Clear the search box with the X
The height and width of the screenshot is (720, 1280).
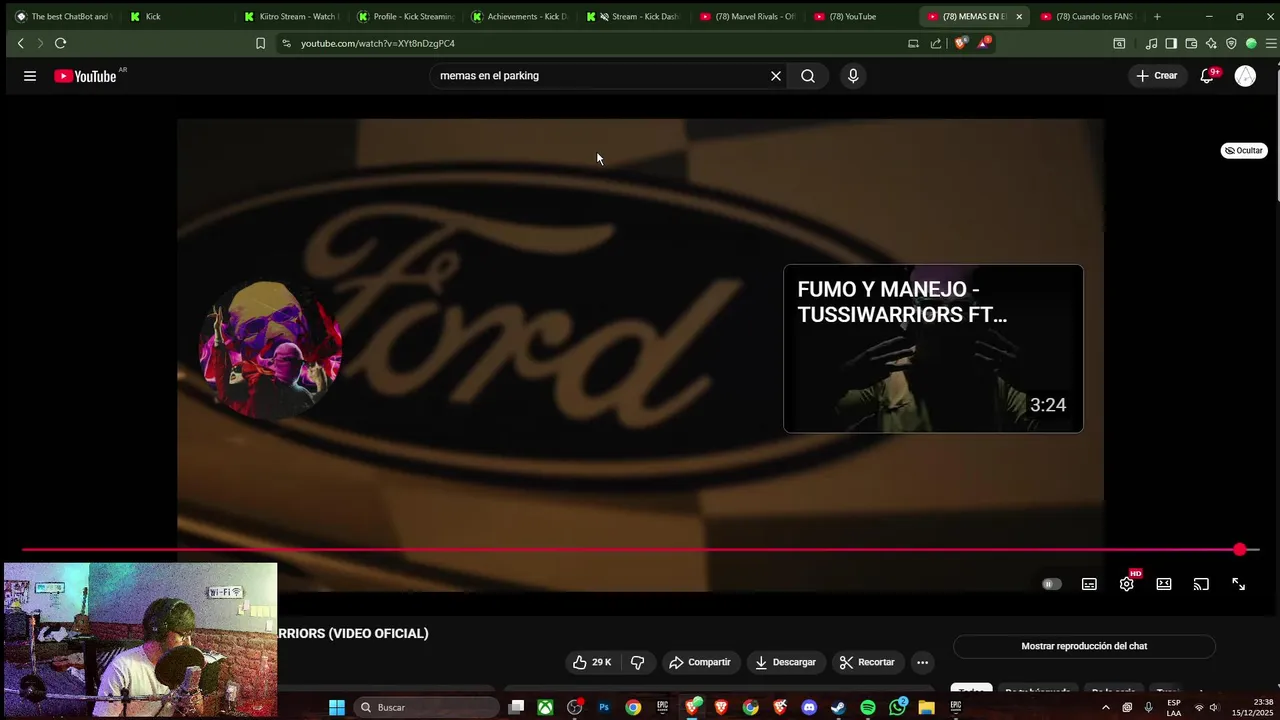(x=775, y=76)
